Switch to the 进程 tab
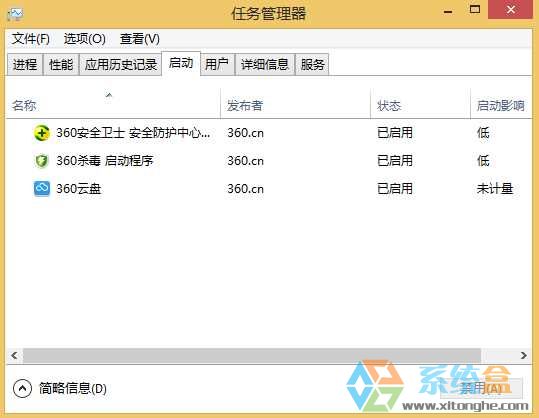539x418 pixels. (25, 64)
